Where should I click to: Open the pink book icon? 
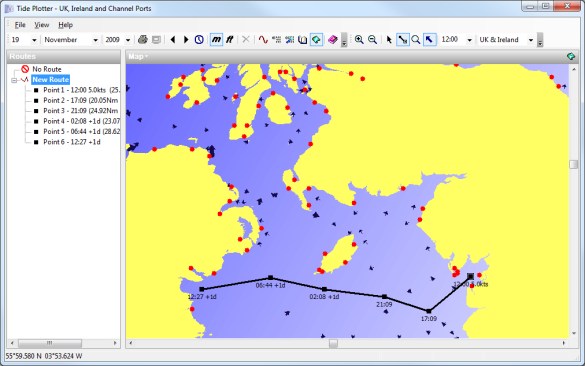click(332, 40)
